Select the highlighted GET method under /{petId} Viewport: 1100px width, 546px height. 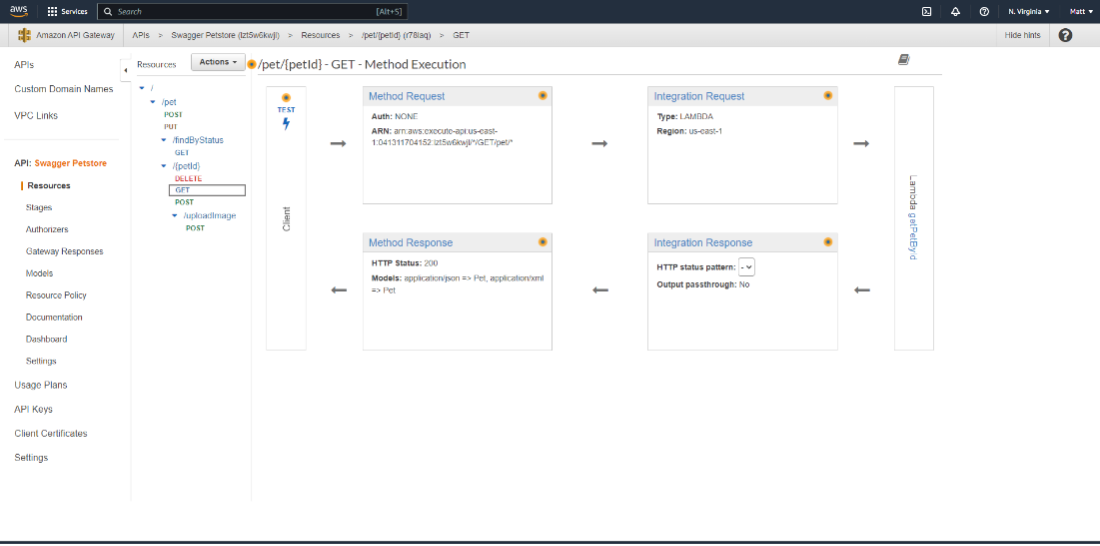(207, 190)
